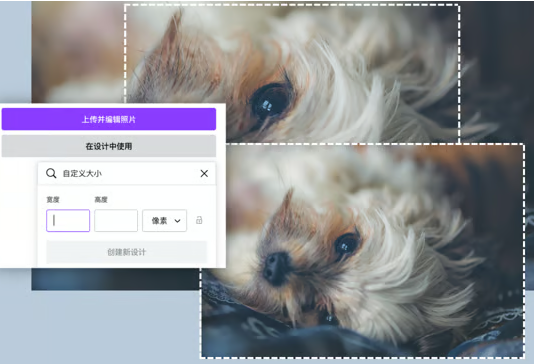Image resolution: width=534 pixels, height=364 pixels.
Task: Click the 自定义大小 search text
Action: 82,173
